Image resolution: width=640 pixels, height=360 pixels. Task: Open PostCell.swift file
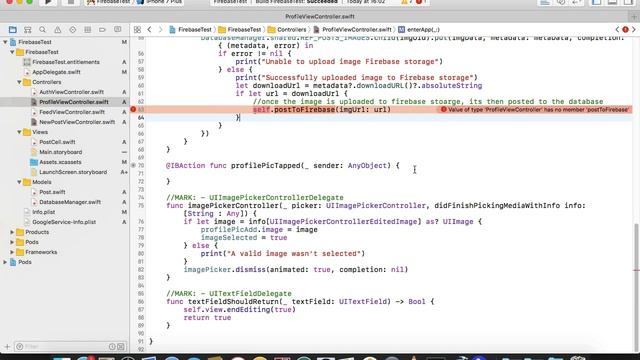[x=57, y=142]
